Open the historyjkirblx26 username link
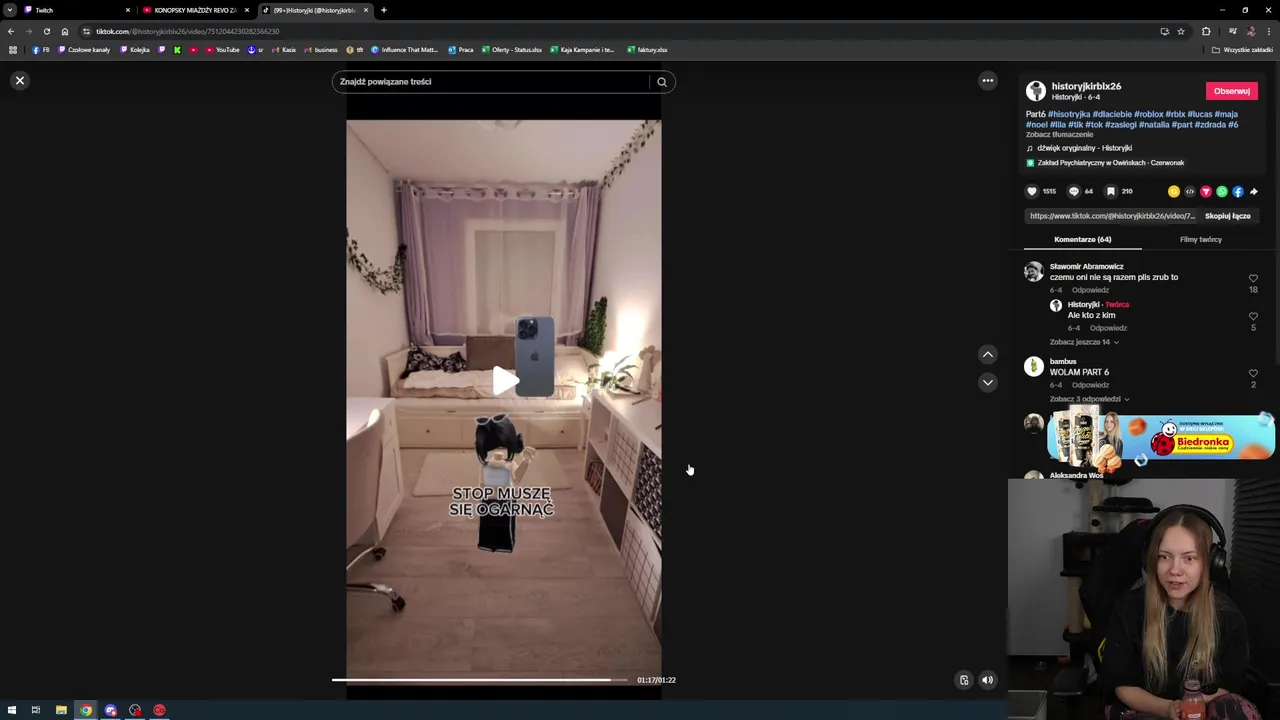The width and height of the screenshot is (1280, 720). (x=1086, y=86)
